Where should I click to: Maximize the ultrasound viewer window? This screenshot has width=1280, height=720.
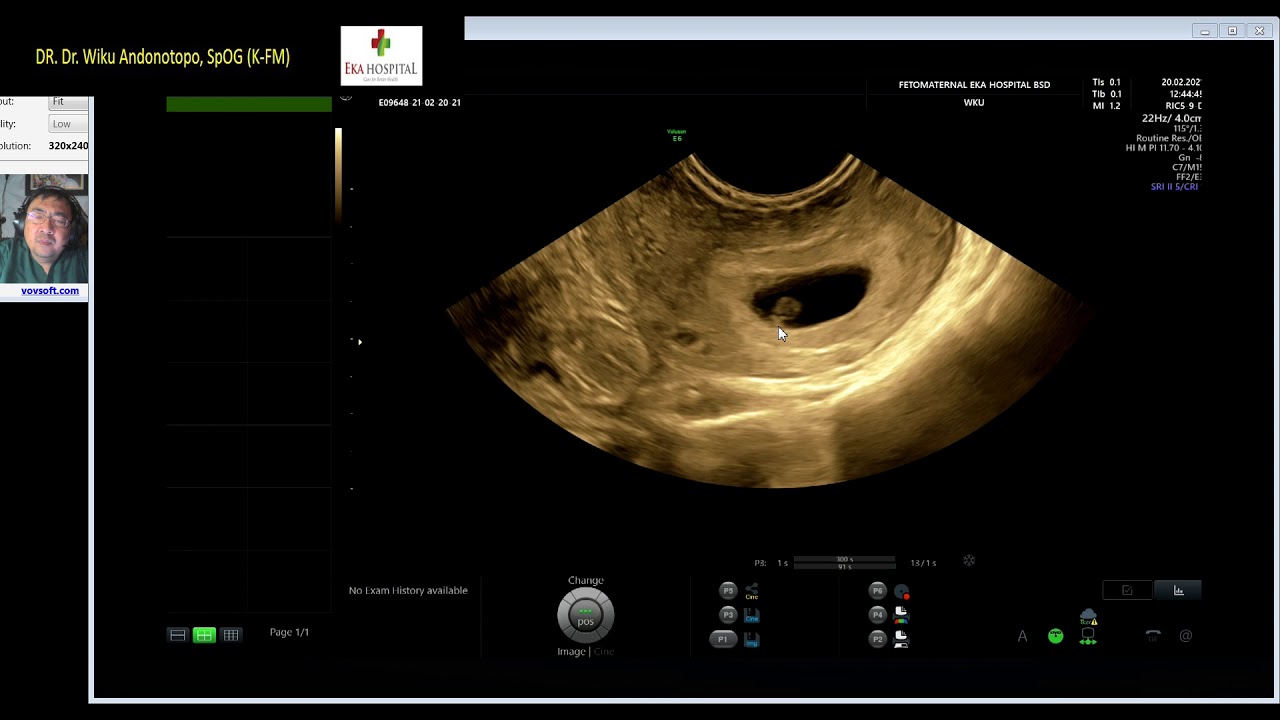pyautogui.click(x=1232, y=31)
